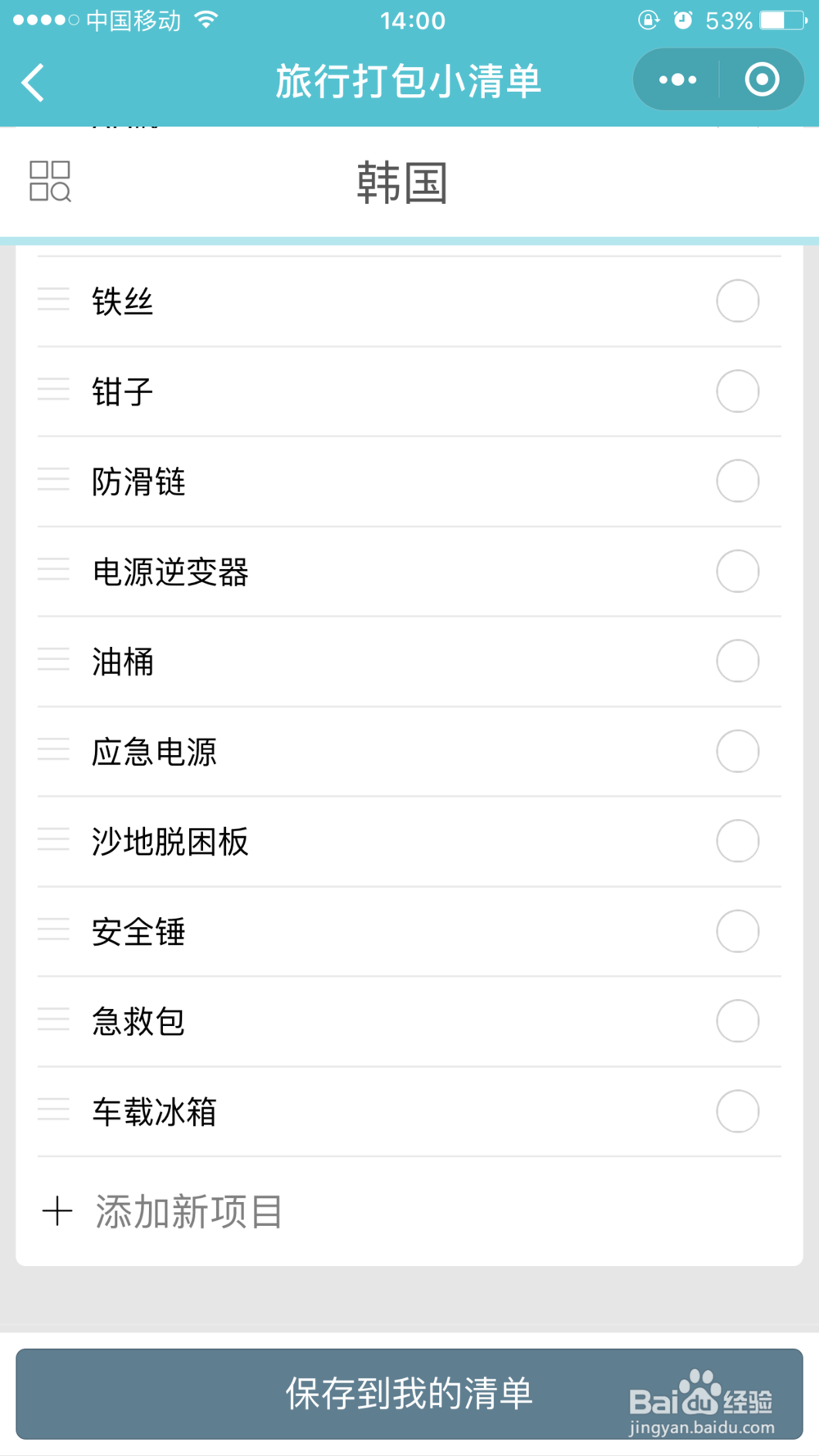
Task: Open the checklist grid search icon
Action: [x=50, y=181]
